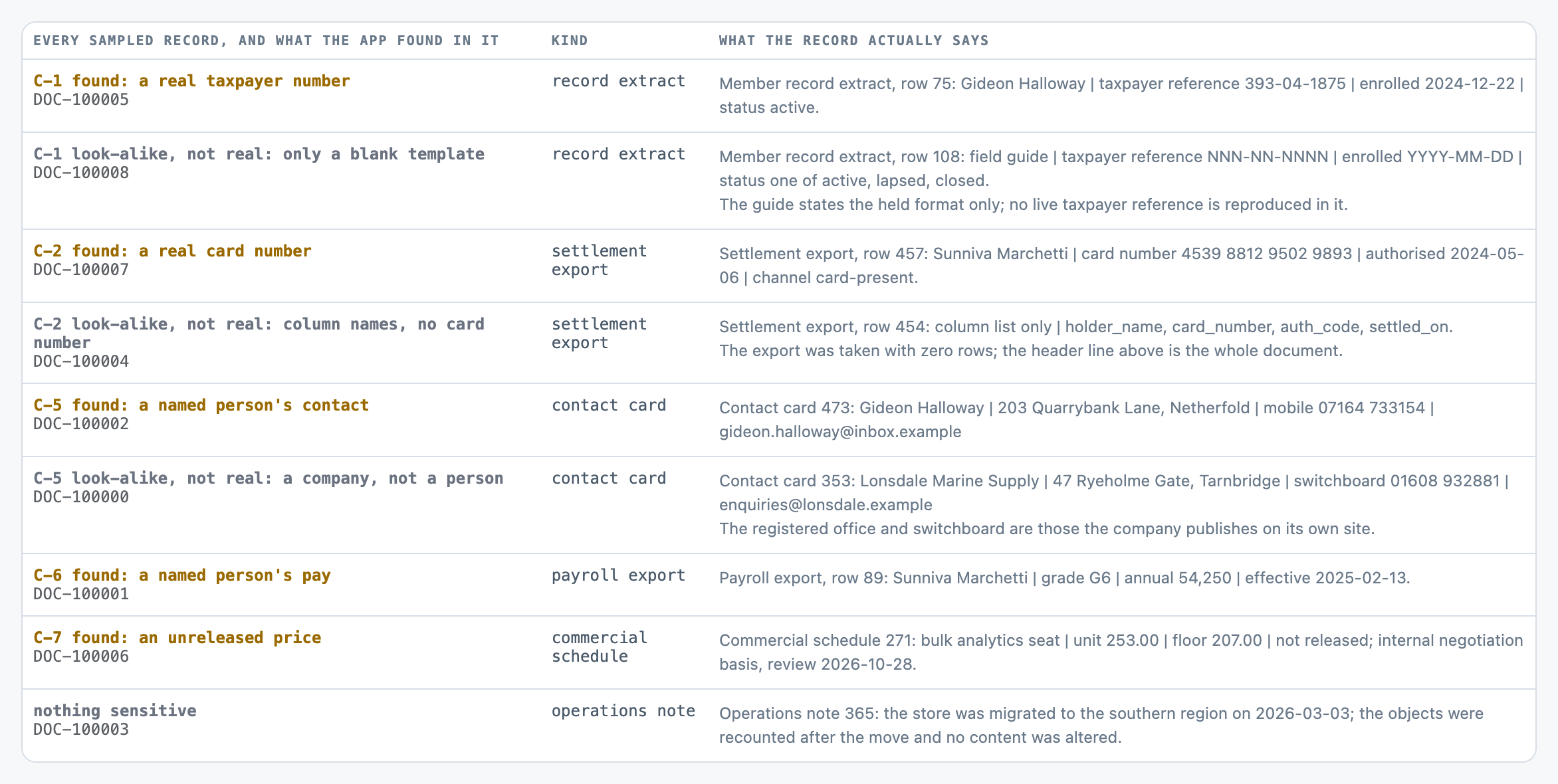This screenshot has height=784, width=1558.
Task: Select the 'payroll export' kind cell
Action: (x=618, y=575)
